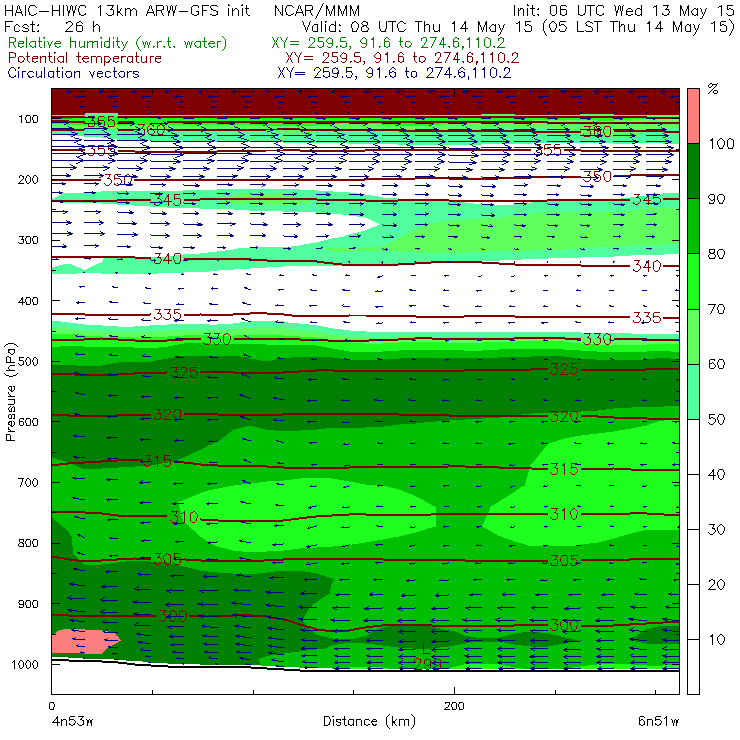Click the darkest green 90–100 colorbar segment

click(693, 171)
